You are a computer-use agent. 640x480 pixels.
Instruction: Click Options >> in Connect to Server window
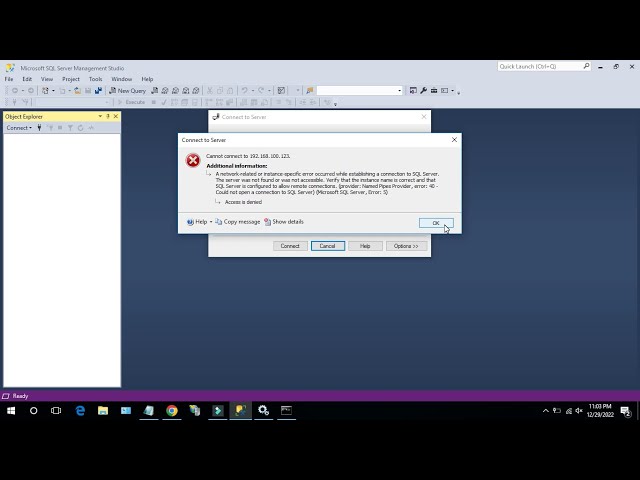(406, 246)
